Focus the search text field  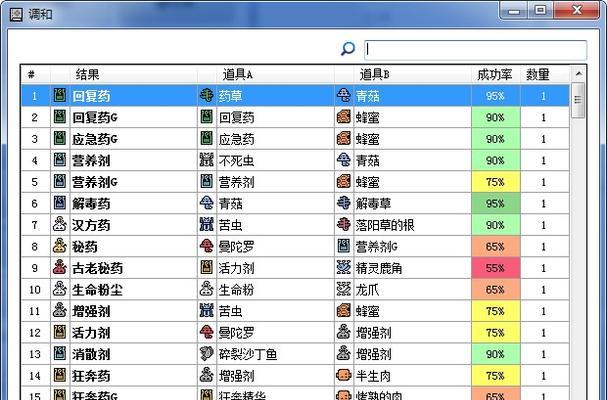(x=475, y=50)
